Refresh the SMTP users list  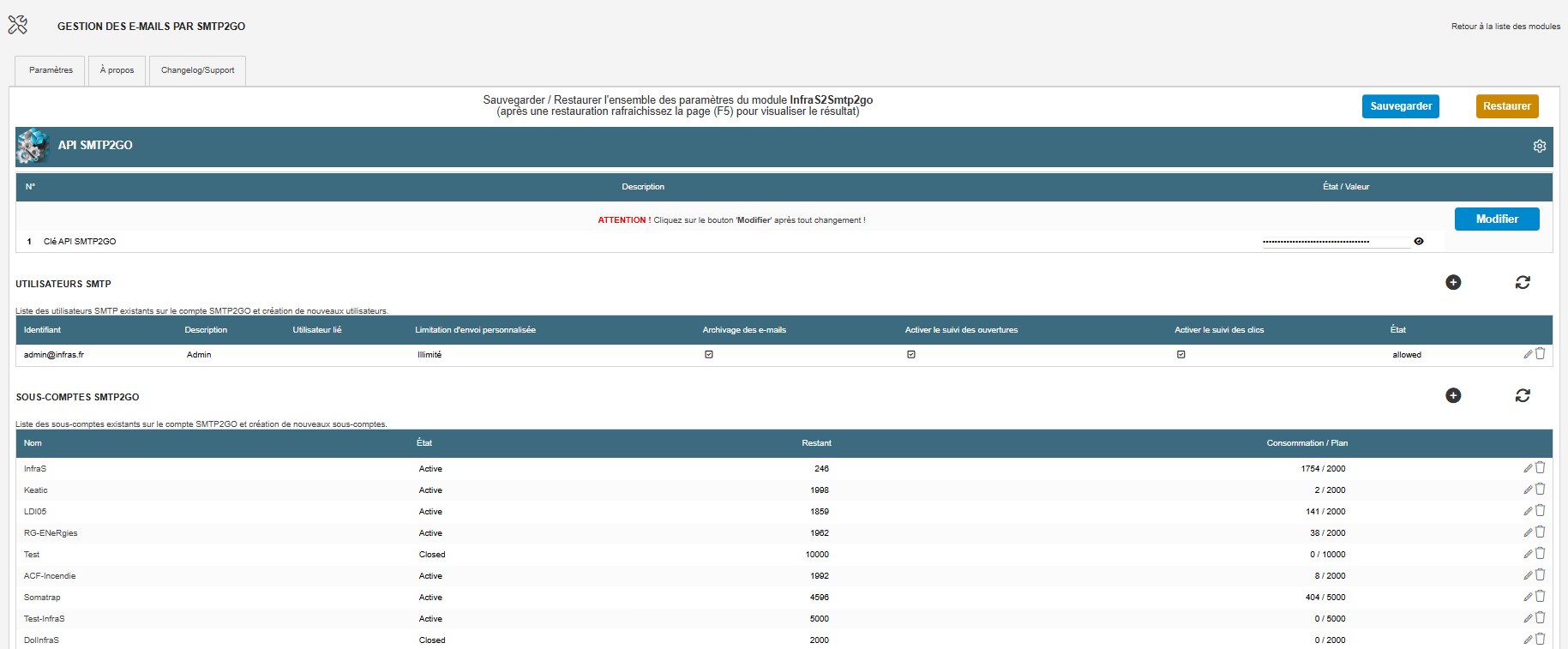coord(1523,282)
